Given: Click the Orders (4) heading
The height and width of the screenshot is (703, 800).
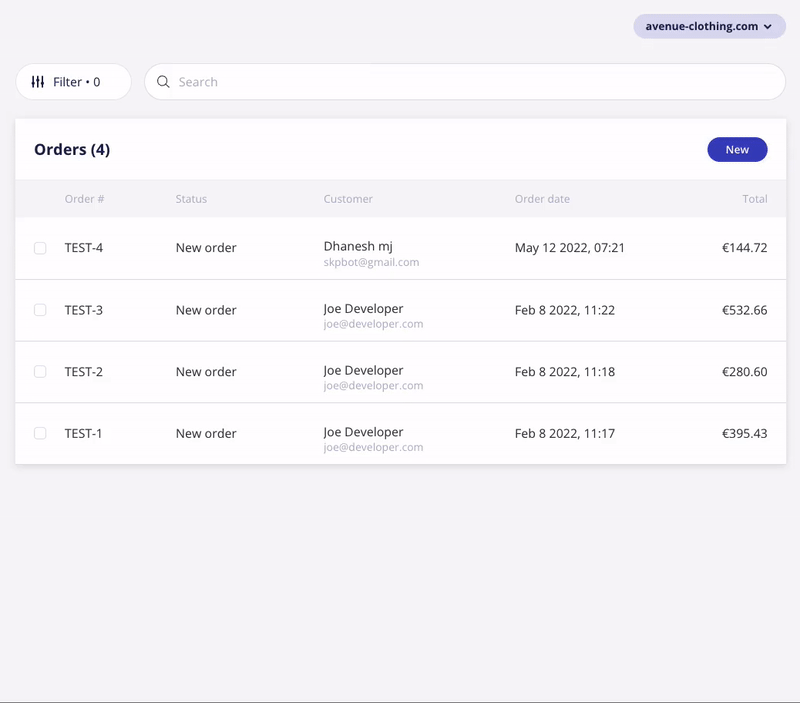Looking at the screenshot, I should (72, 149).
